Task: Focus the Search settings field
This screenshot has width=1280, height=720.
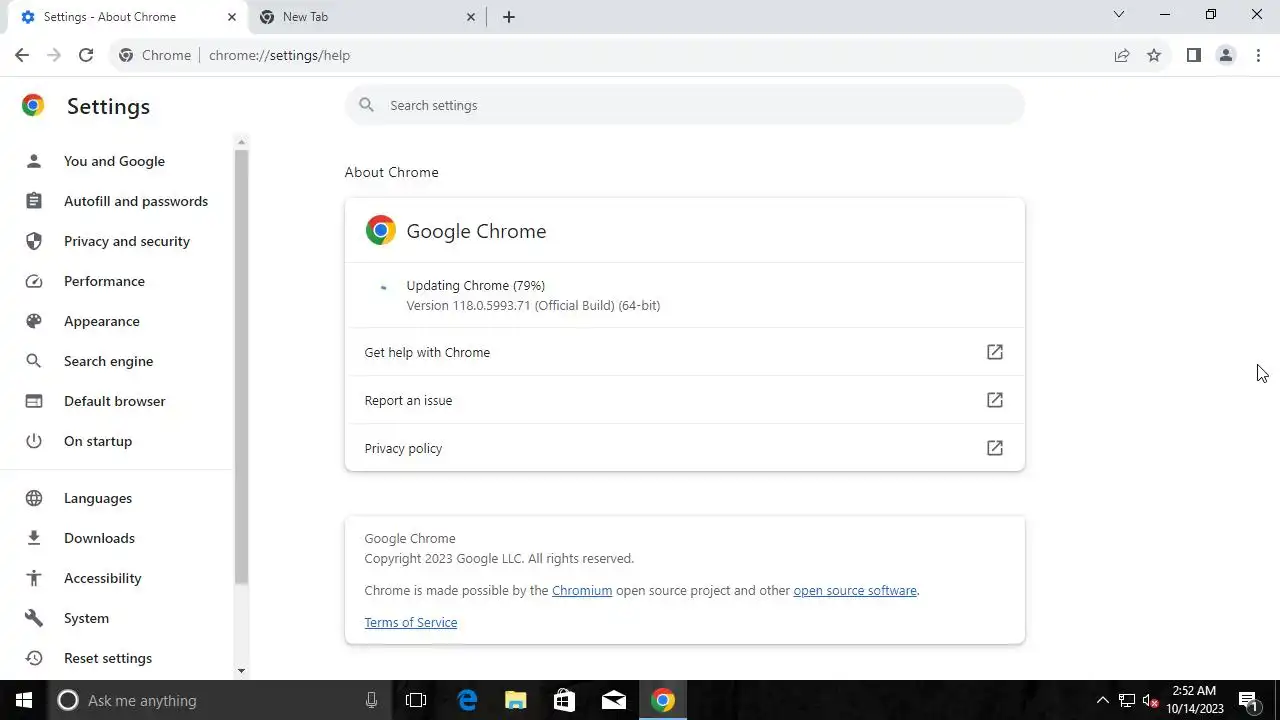Action: tap(684, 105)
